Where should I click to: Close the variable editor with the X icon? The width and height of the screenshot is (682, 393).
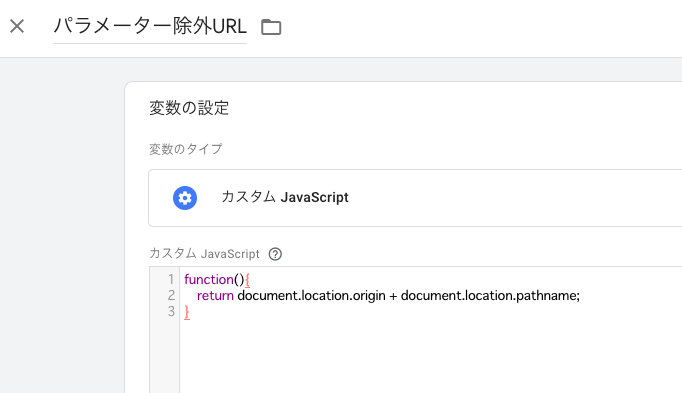(17, 26)
